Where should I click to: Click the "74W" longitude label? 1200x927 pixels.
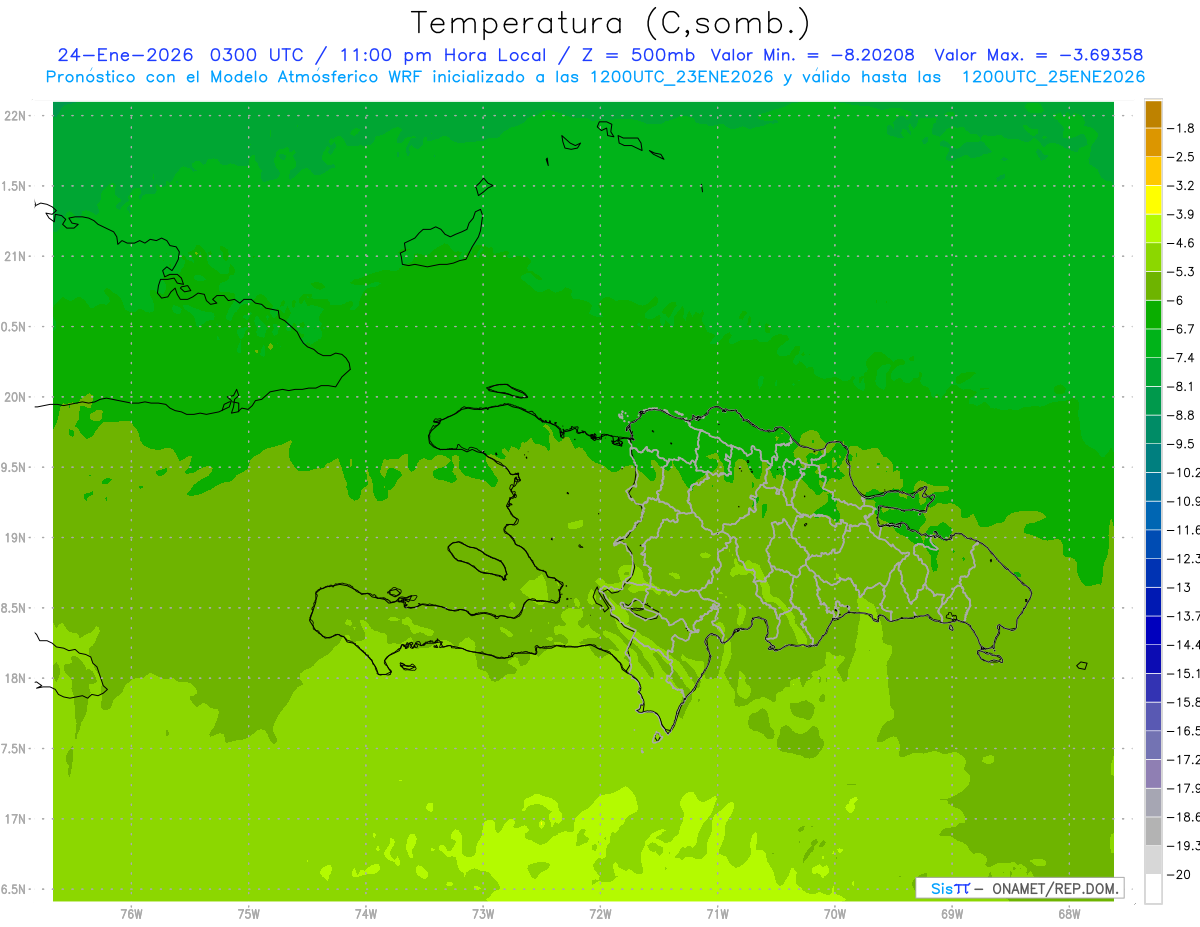click(366, 914)
